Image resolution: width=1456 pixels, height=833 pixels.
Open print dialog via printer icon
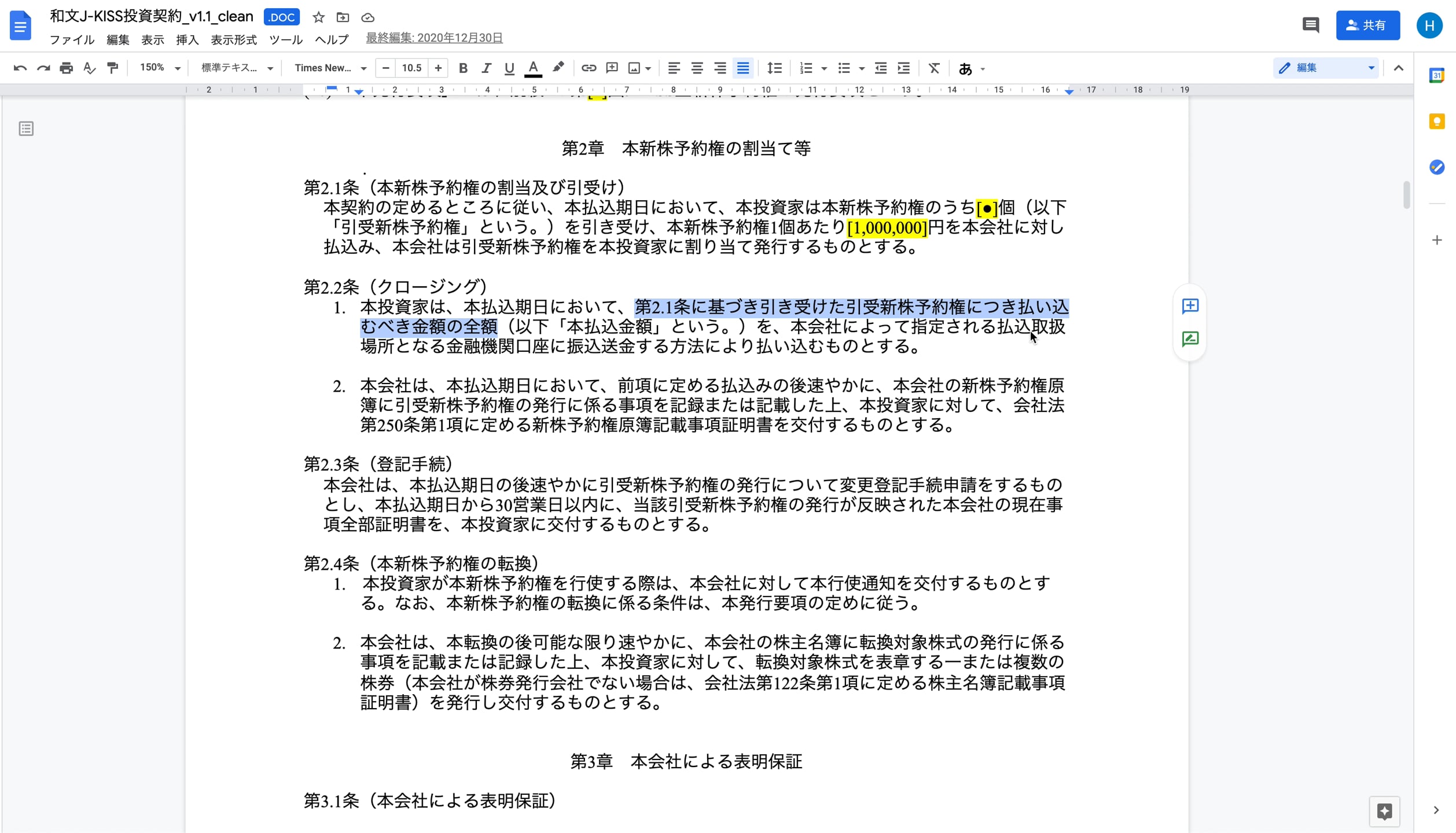click(x=67, y=68)
